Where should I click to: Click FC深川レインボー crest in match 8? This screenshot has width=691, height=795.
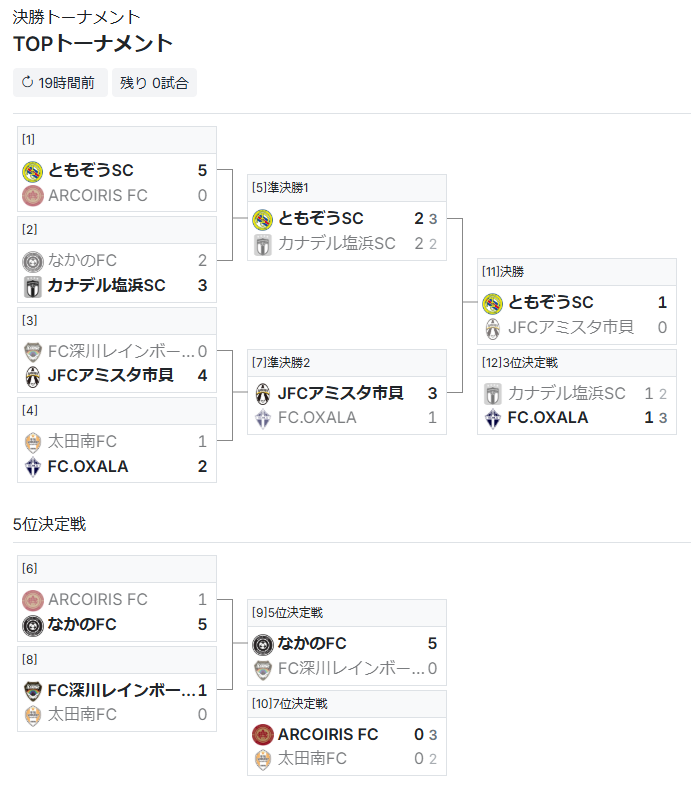pos(32,691)
